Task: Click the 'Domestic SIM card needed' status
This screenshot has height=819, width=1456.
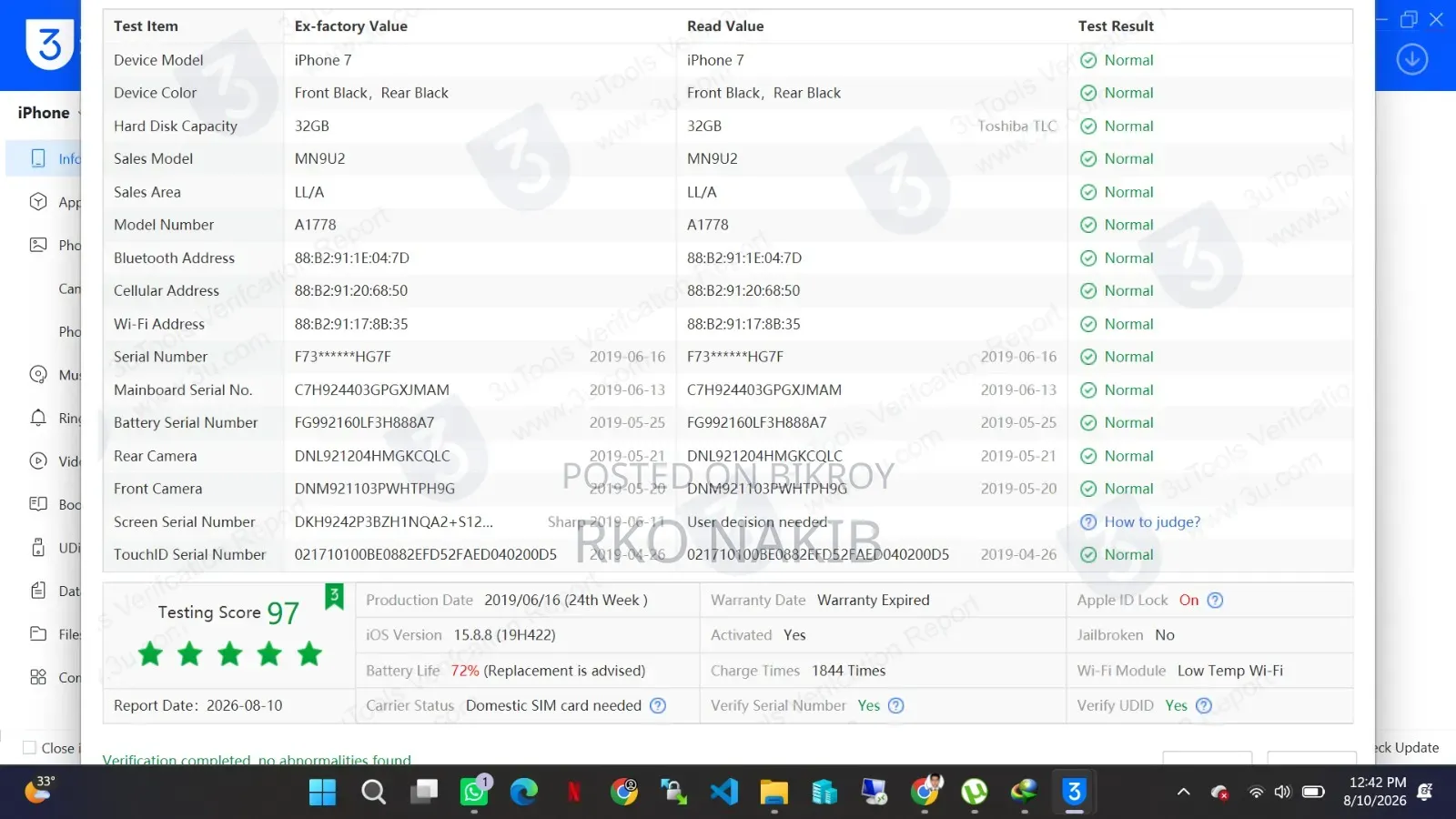Action: (553, 705)
